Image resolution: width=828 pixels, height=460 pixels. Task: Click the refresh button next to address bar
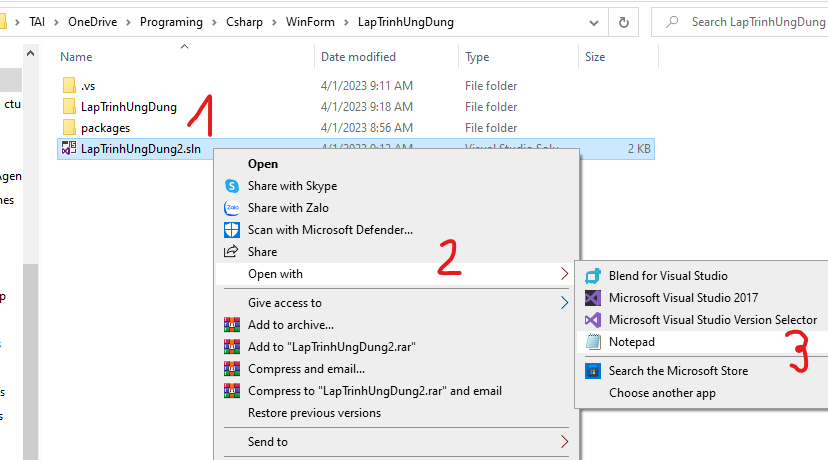tap(624, 22)
